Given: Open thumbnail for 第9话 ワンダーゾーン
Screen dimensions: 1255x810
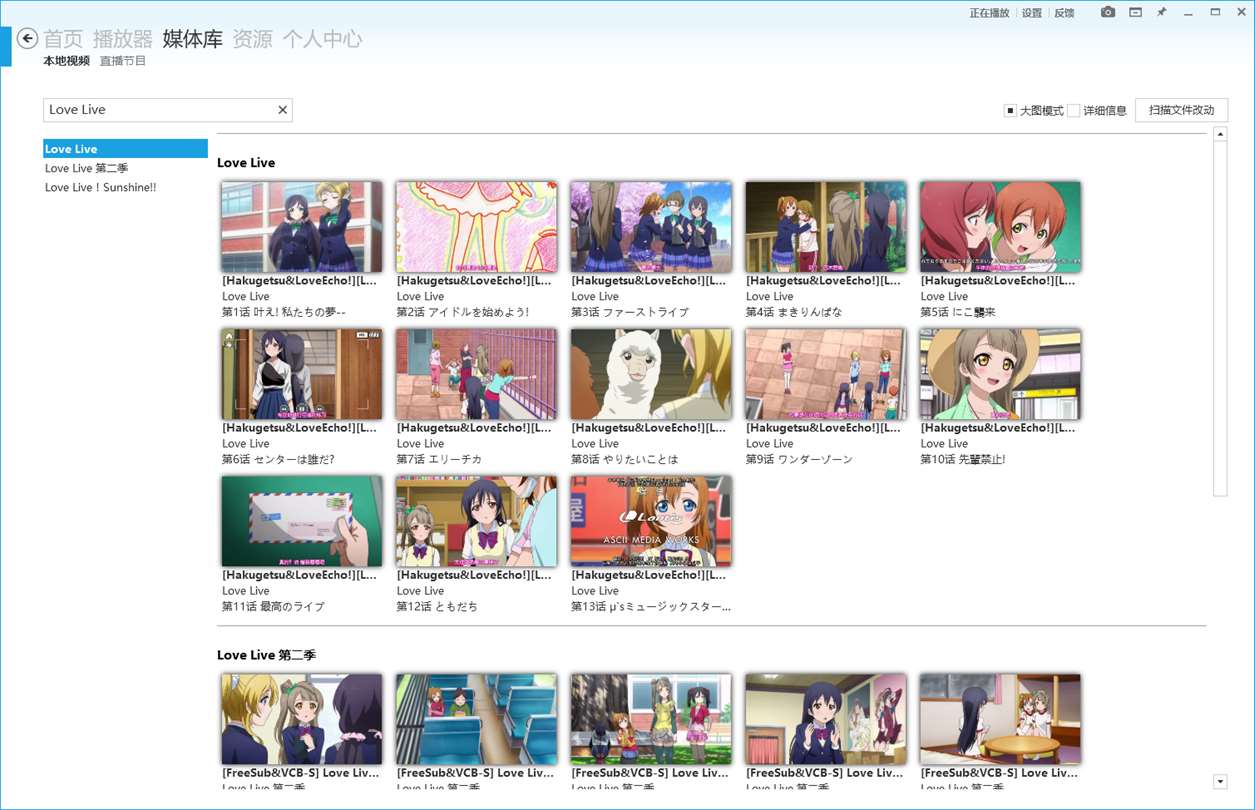Looking at the screenshot, I should [826, 374].
